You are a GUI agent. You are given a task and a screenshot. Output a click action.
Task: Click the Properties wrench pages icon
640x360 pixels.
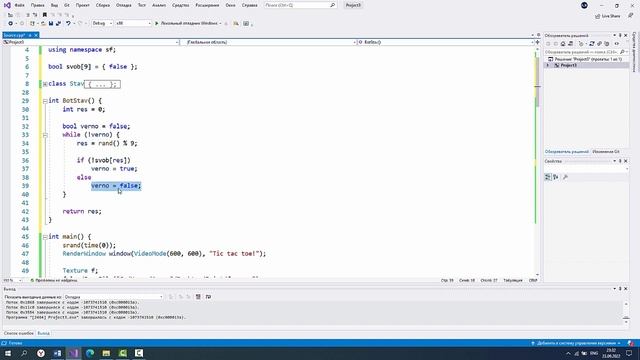565,177
